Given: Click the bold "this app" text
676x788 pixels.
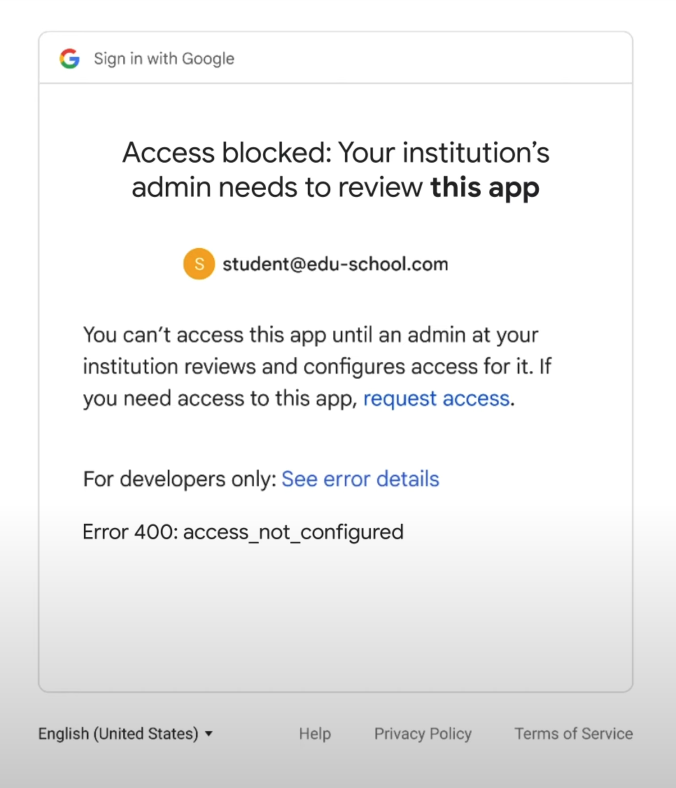Looking at the screenshot, I should (485, 187).
